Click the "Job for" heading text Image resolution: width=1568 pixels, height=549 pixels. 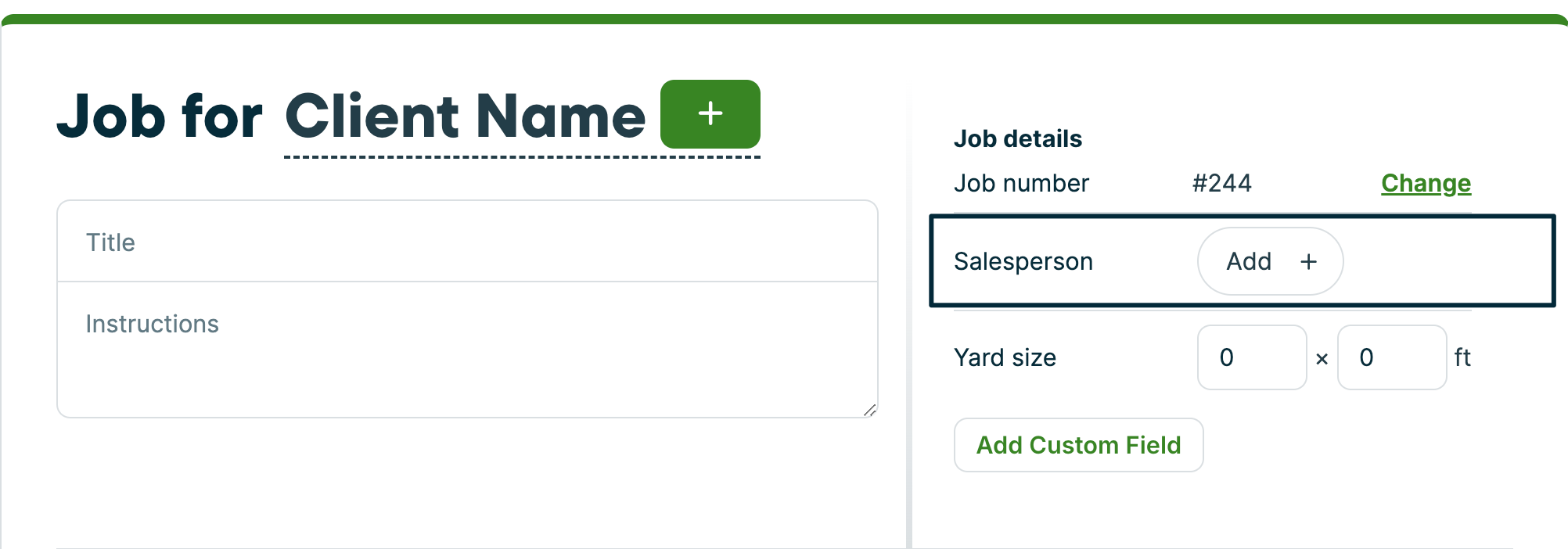[x=160, y=117]
